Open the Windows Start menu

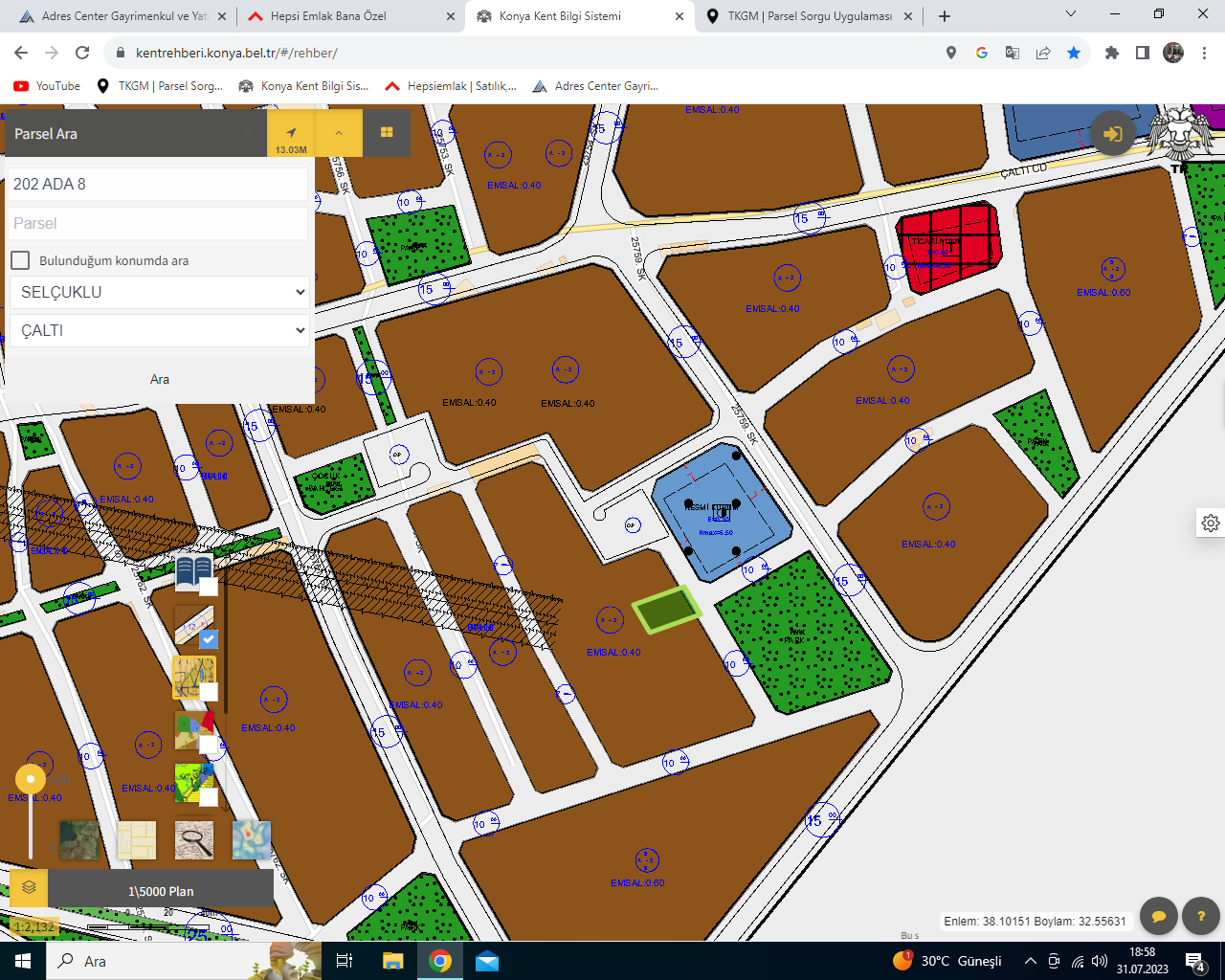[x=23, y=961]
